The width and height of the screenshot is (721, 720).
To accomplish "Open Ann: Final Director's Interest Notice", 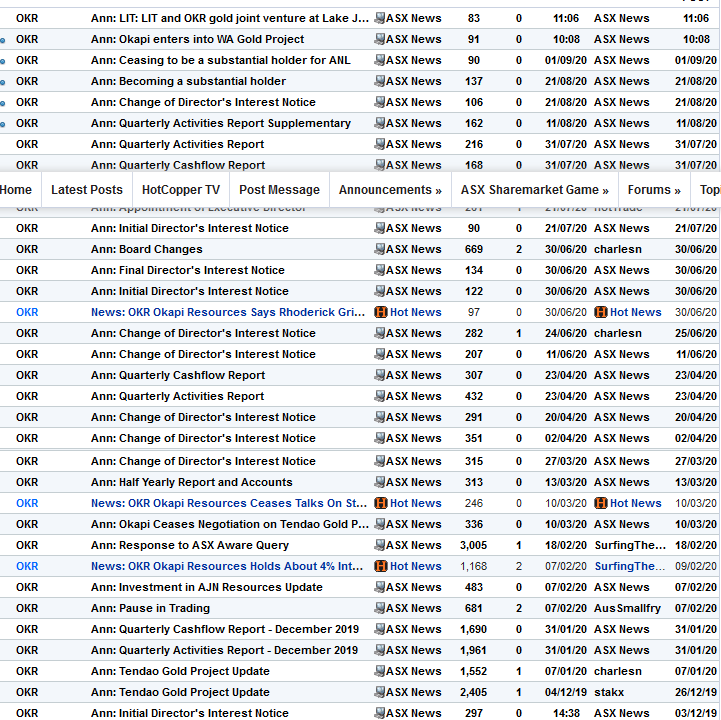I will (188, 270).
